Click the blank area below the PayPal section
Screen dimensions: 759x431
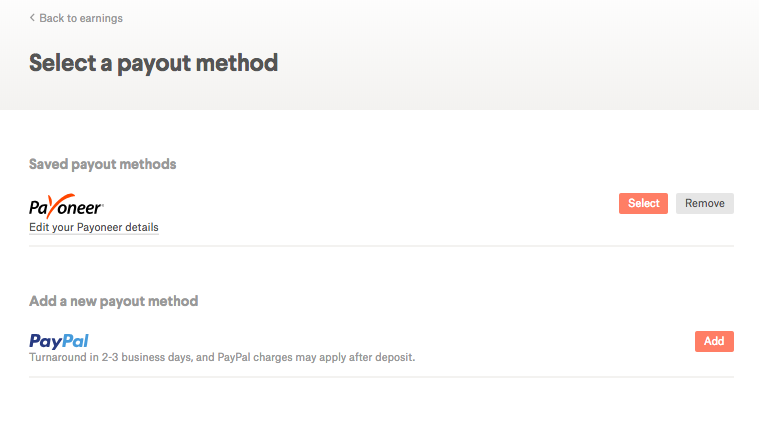point(381,404)
